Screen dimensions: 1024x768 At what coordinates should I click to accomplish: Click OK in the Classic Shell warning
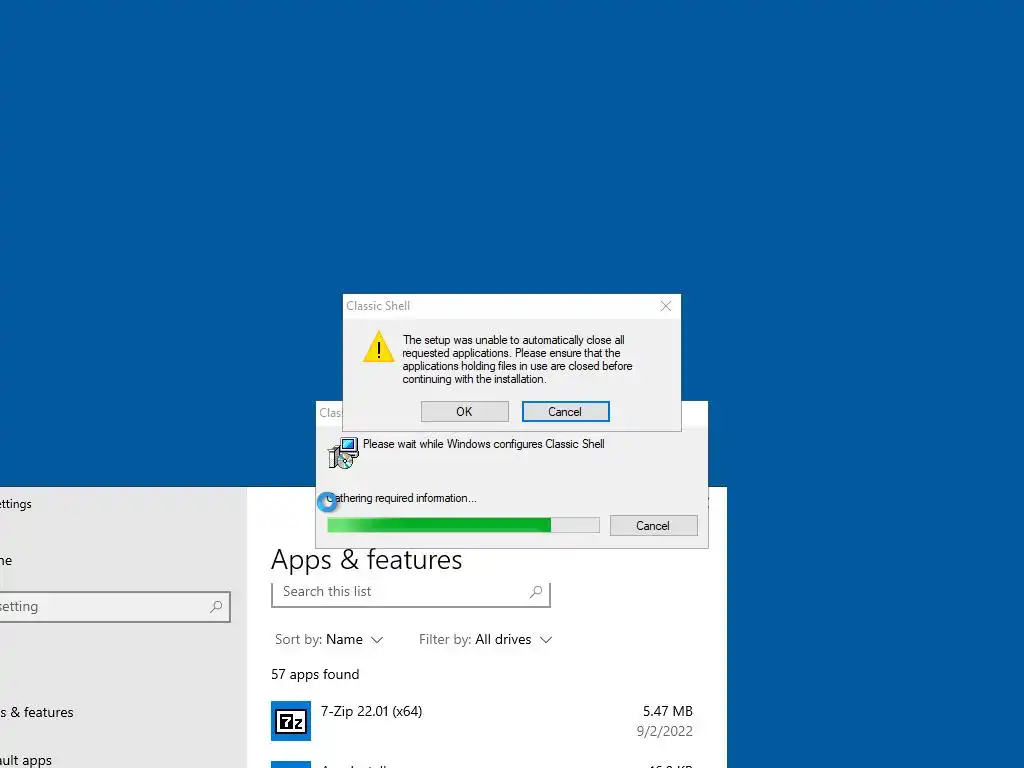[x=464, y=411]
